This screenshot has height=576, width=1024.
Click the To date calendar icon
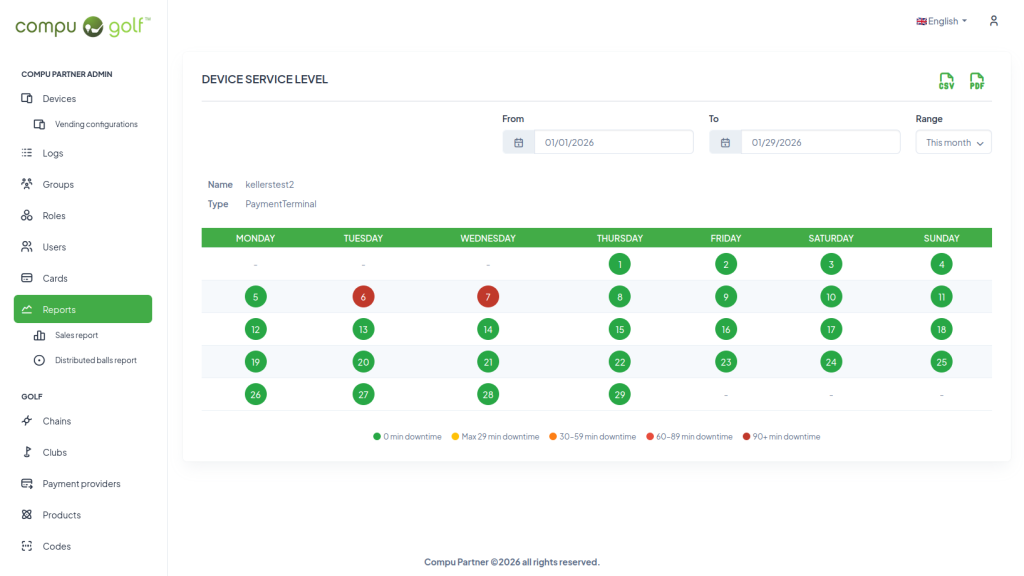click(x=725, y=143)
